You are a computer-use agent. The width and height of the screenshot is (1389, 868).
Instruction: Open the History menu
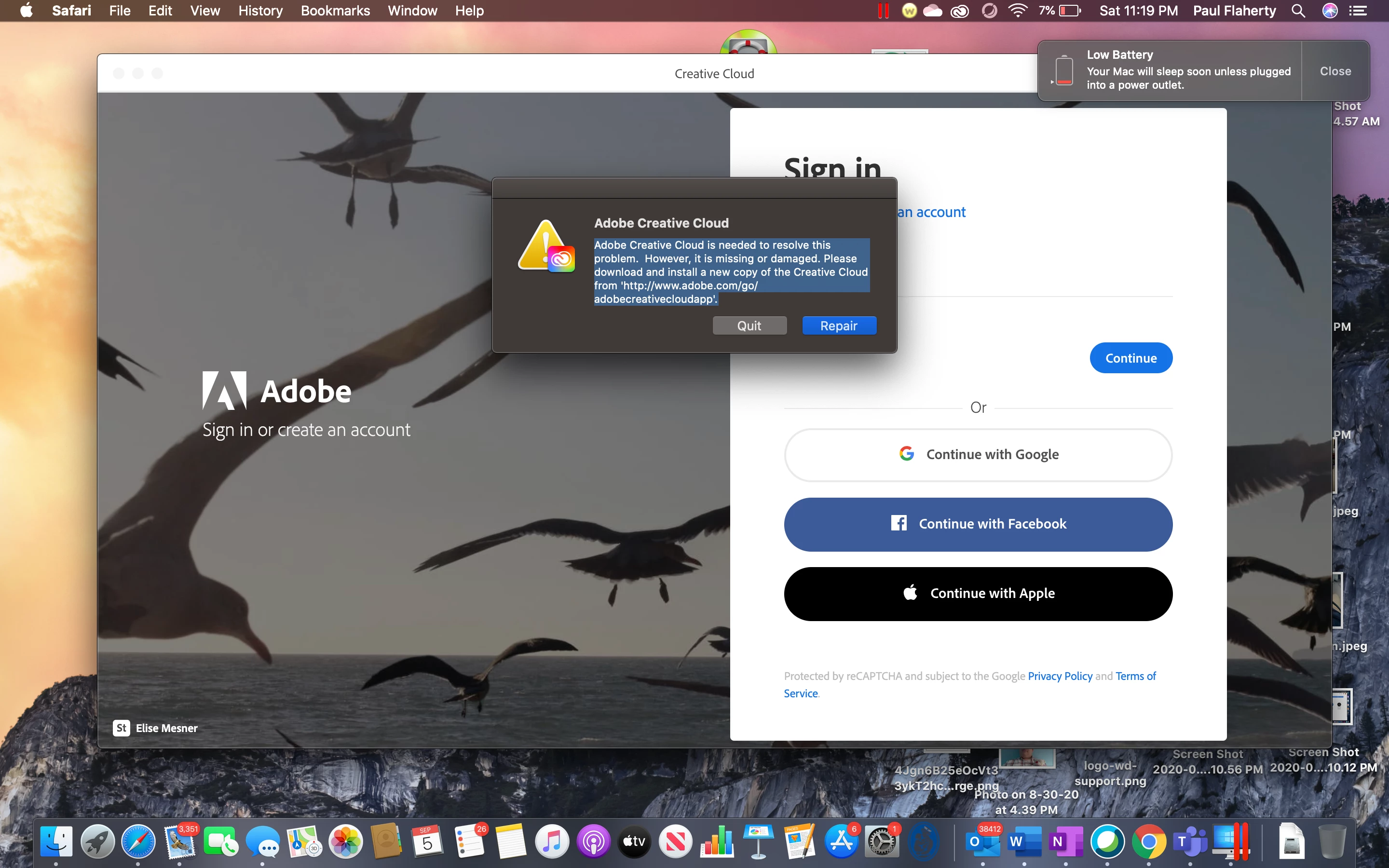pos(260,10)
